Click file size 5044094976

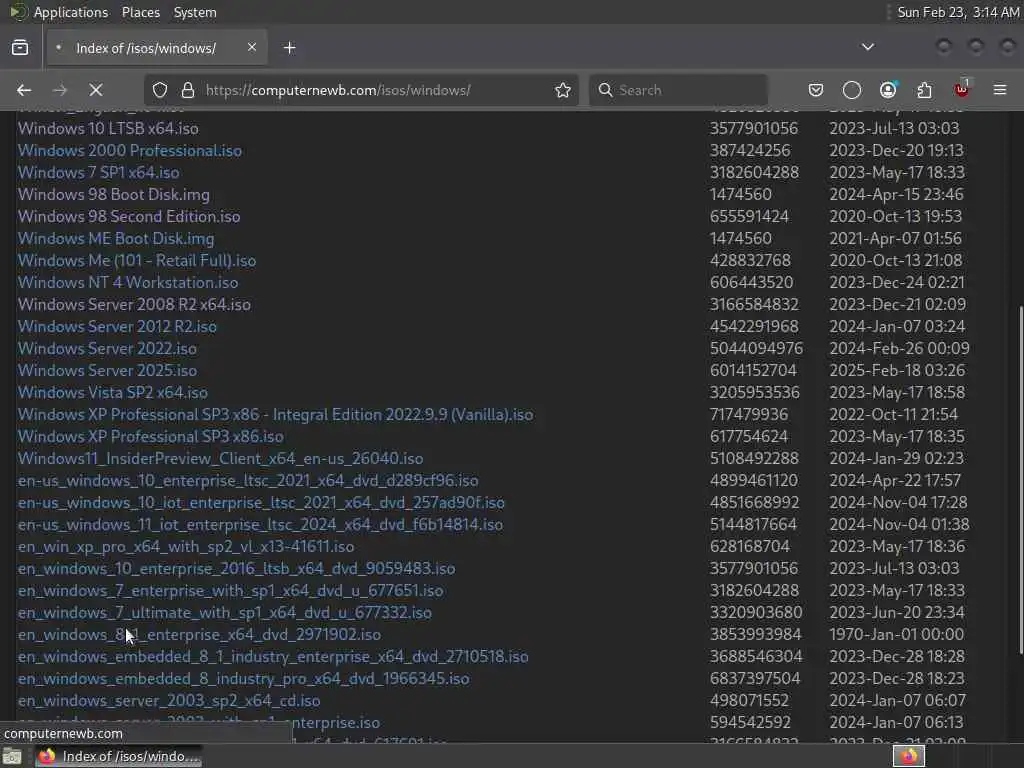(756, 349)
